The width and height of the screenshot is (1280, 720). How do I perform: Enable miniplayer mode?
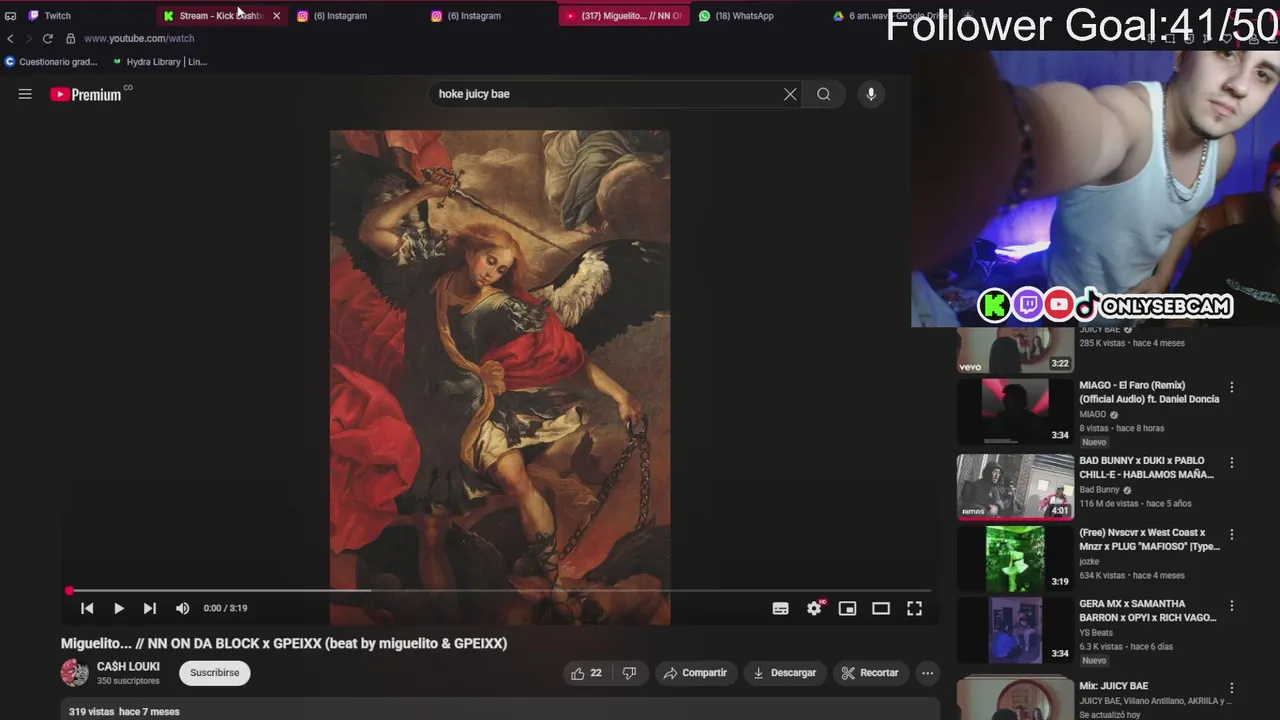point(847,608)
